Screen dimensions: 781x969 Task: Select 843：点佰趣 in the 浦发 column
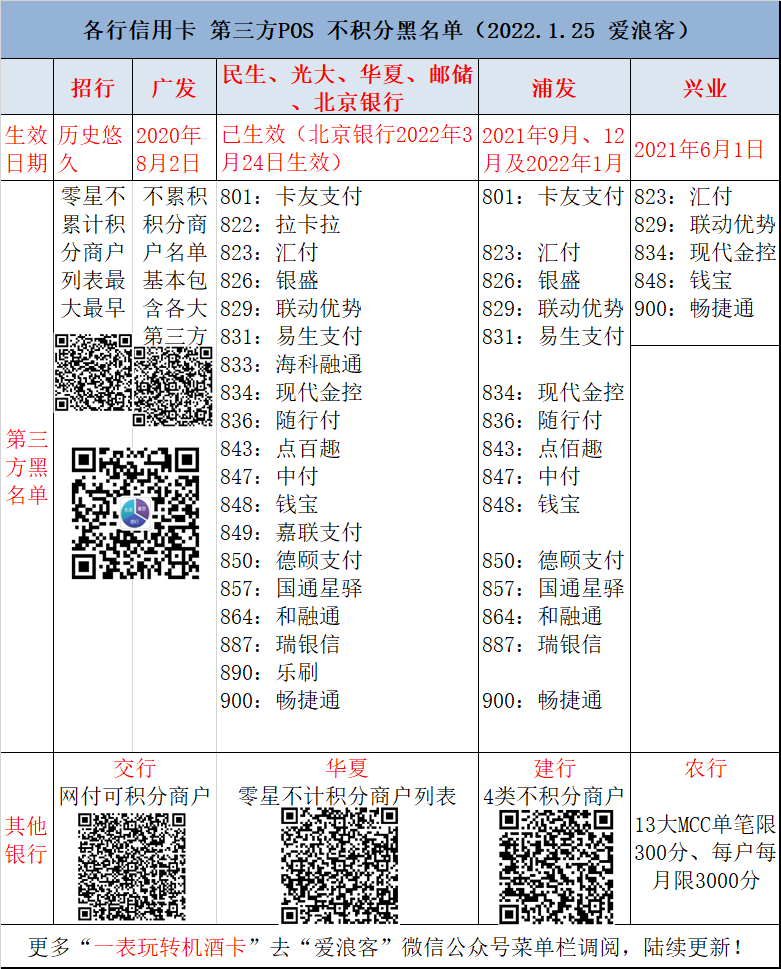click(542, 448)
